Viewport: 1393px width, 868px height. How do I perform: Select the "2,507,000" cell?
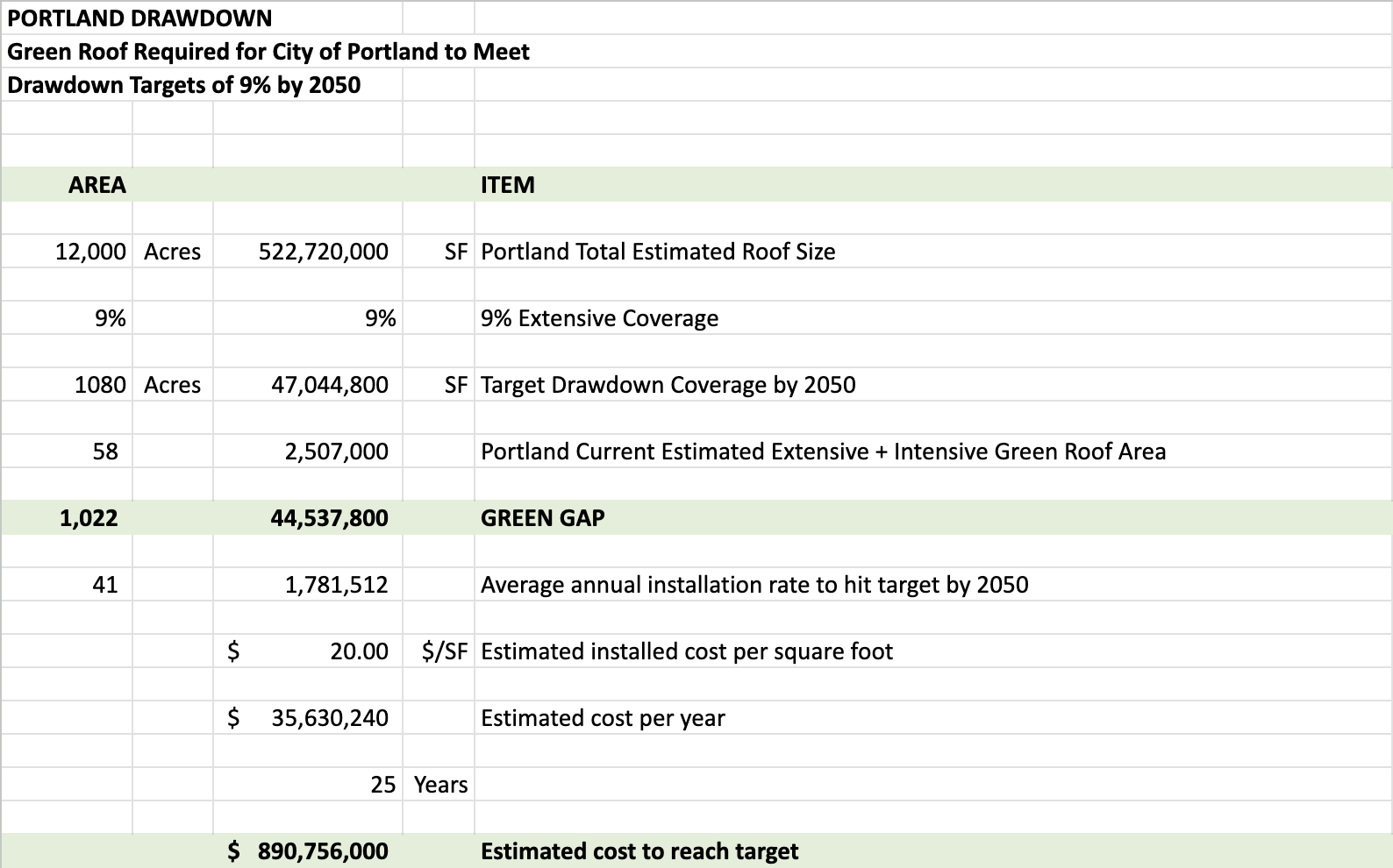point(337,452)
